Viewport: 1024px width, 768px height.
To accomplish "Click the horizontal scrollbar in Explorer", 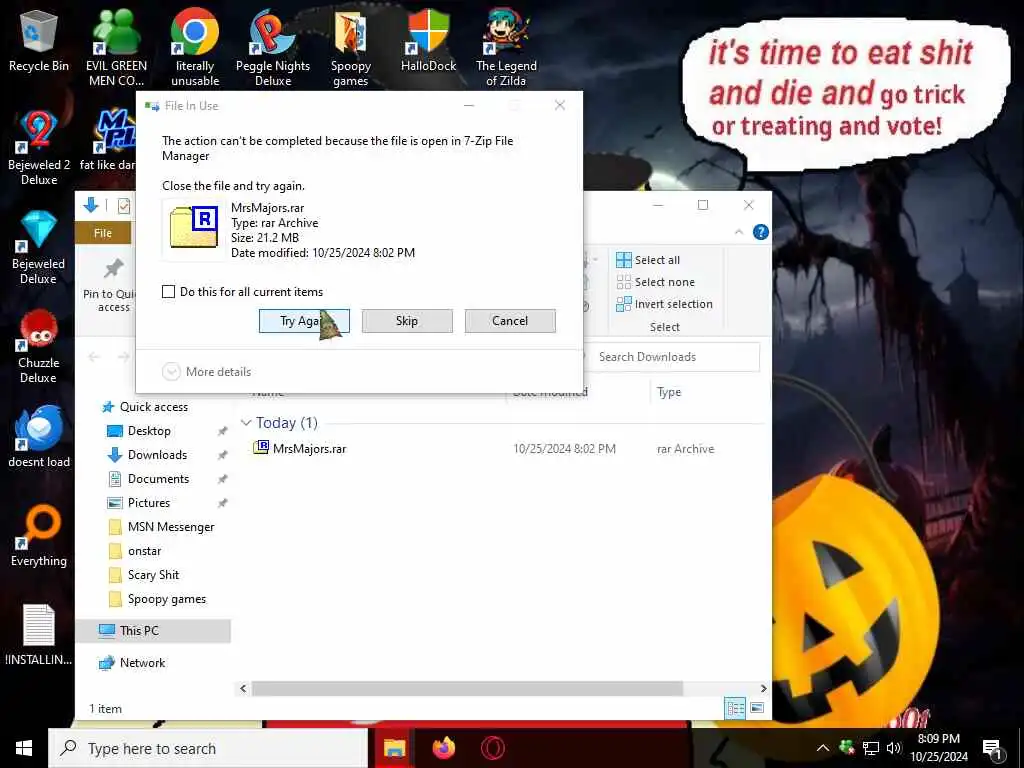I will (468, 688).
